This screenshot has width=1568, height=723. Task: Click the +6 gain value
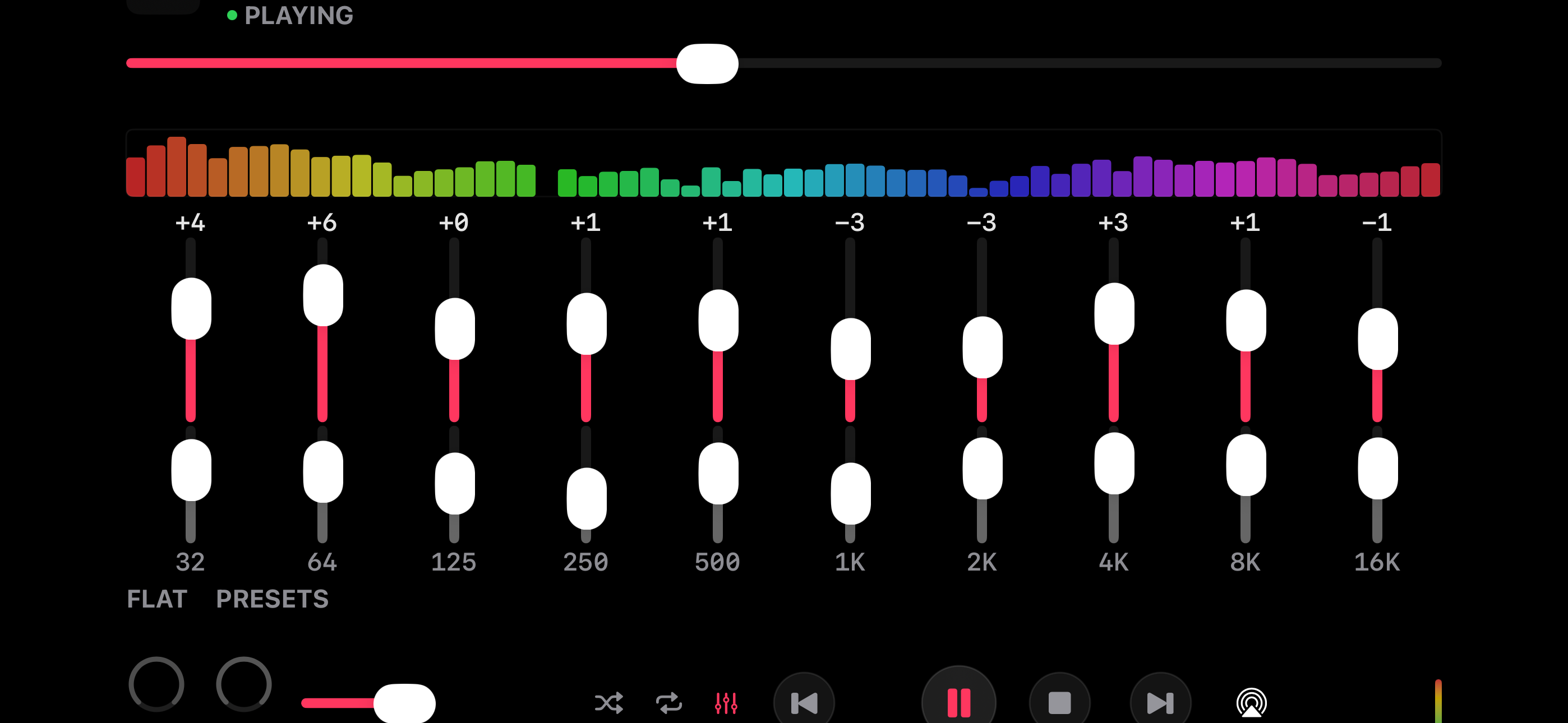(322, 223)
